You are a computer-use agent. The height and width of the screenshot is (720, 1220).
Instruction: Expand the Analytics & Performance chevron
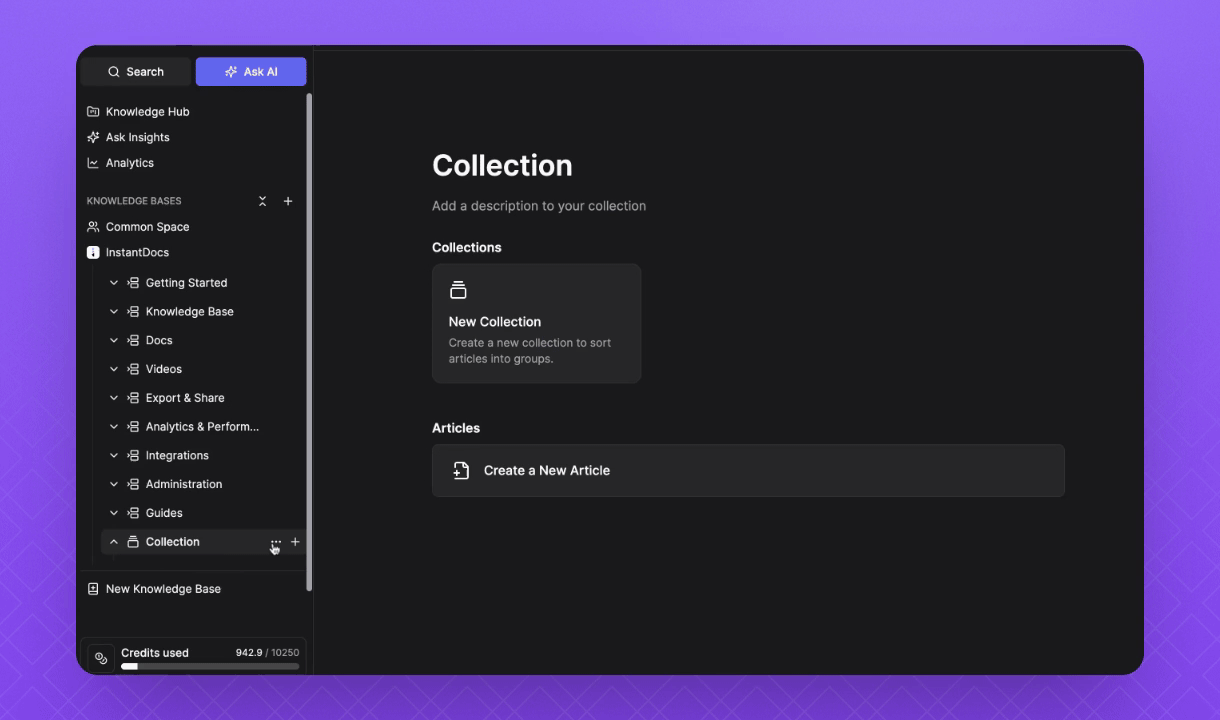tap(114, 427)
